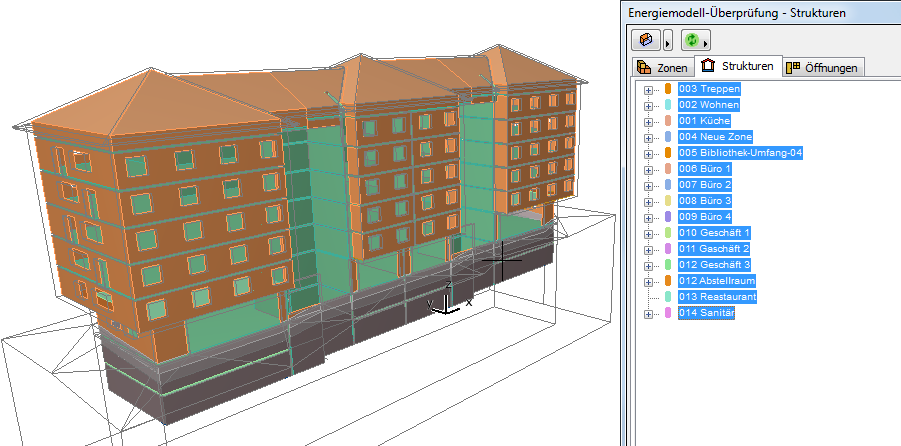Screen dimensions: 901x446
Task: Expand the 007 Büro 2 tree node
Action: [648, 185]
